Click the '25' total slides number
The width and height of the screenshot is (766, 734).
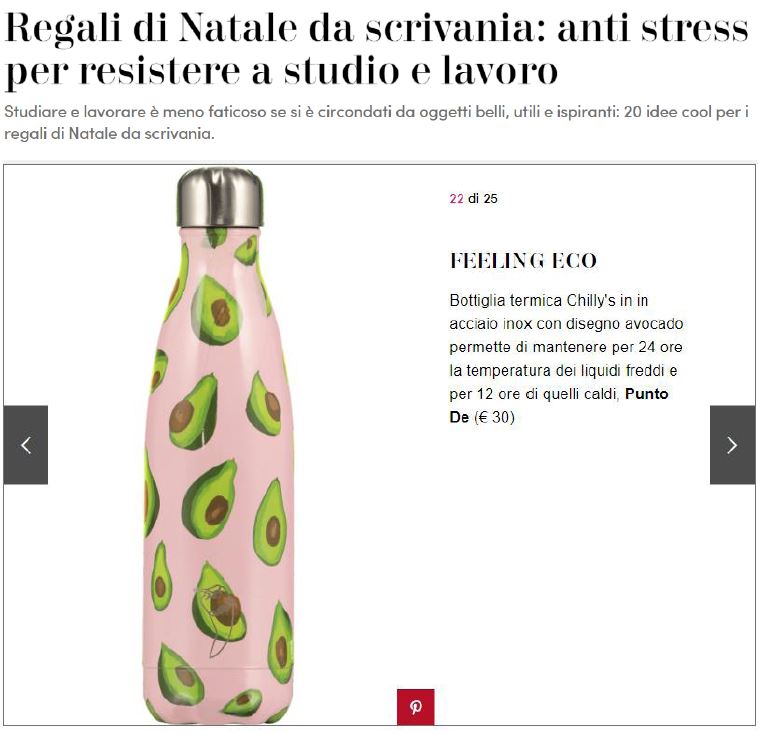[x=490, y=198]
